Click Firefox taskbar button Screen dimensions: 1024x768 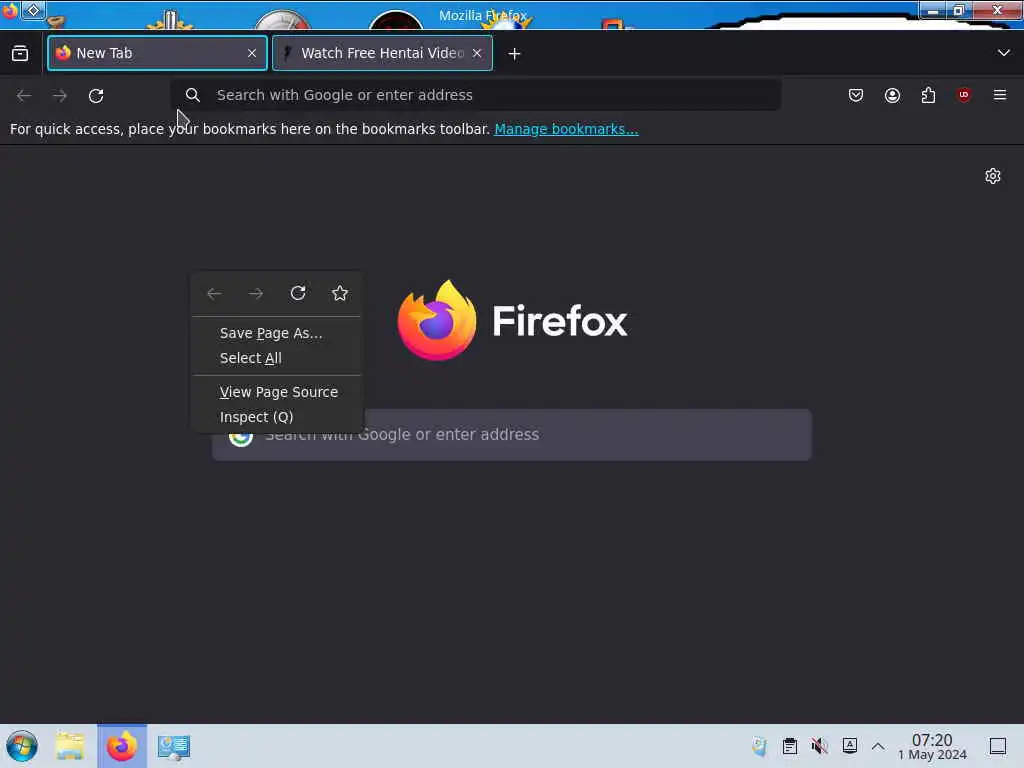[122, 746]
